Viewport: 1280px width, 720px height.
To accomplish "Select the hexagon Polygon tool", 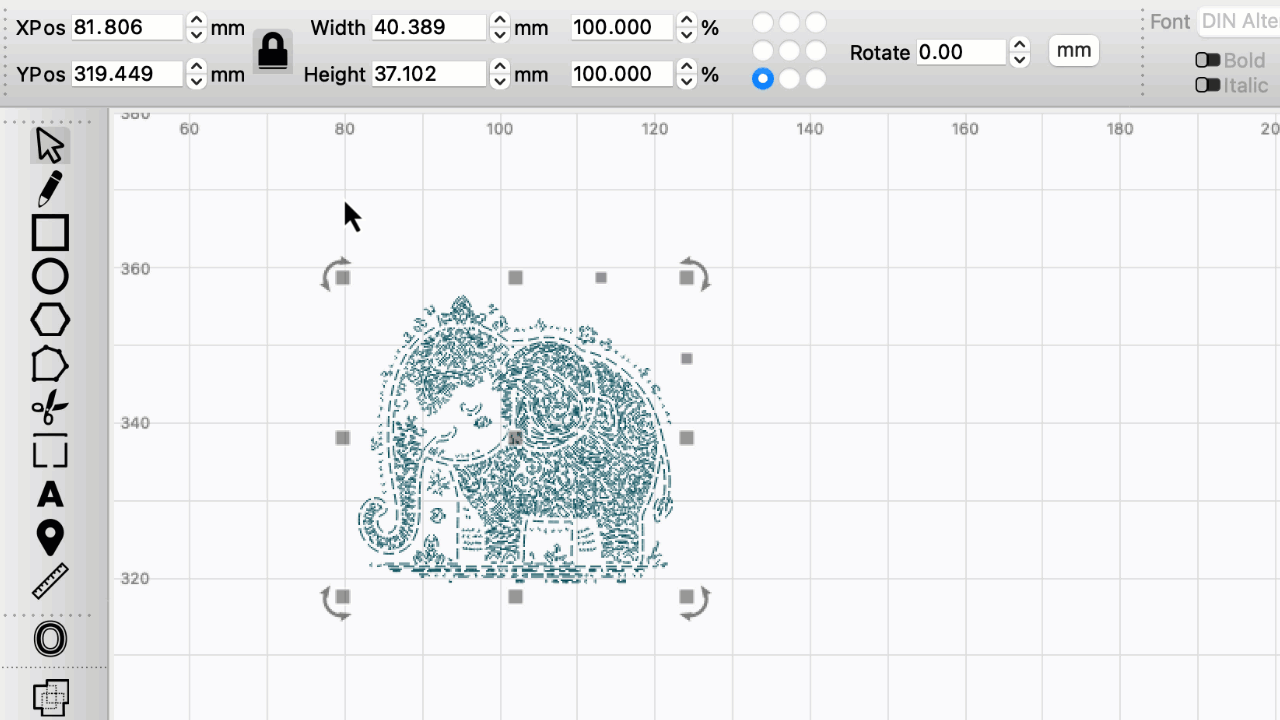I will tap(50, 321).
